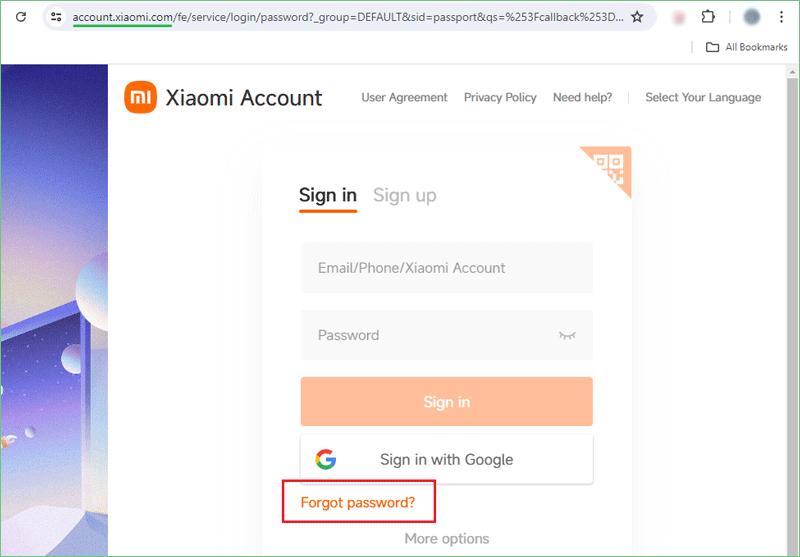
Task: Reload the page with the refresh icon
Action: pos(21,17)
